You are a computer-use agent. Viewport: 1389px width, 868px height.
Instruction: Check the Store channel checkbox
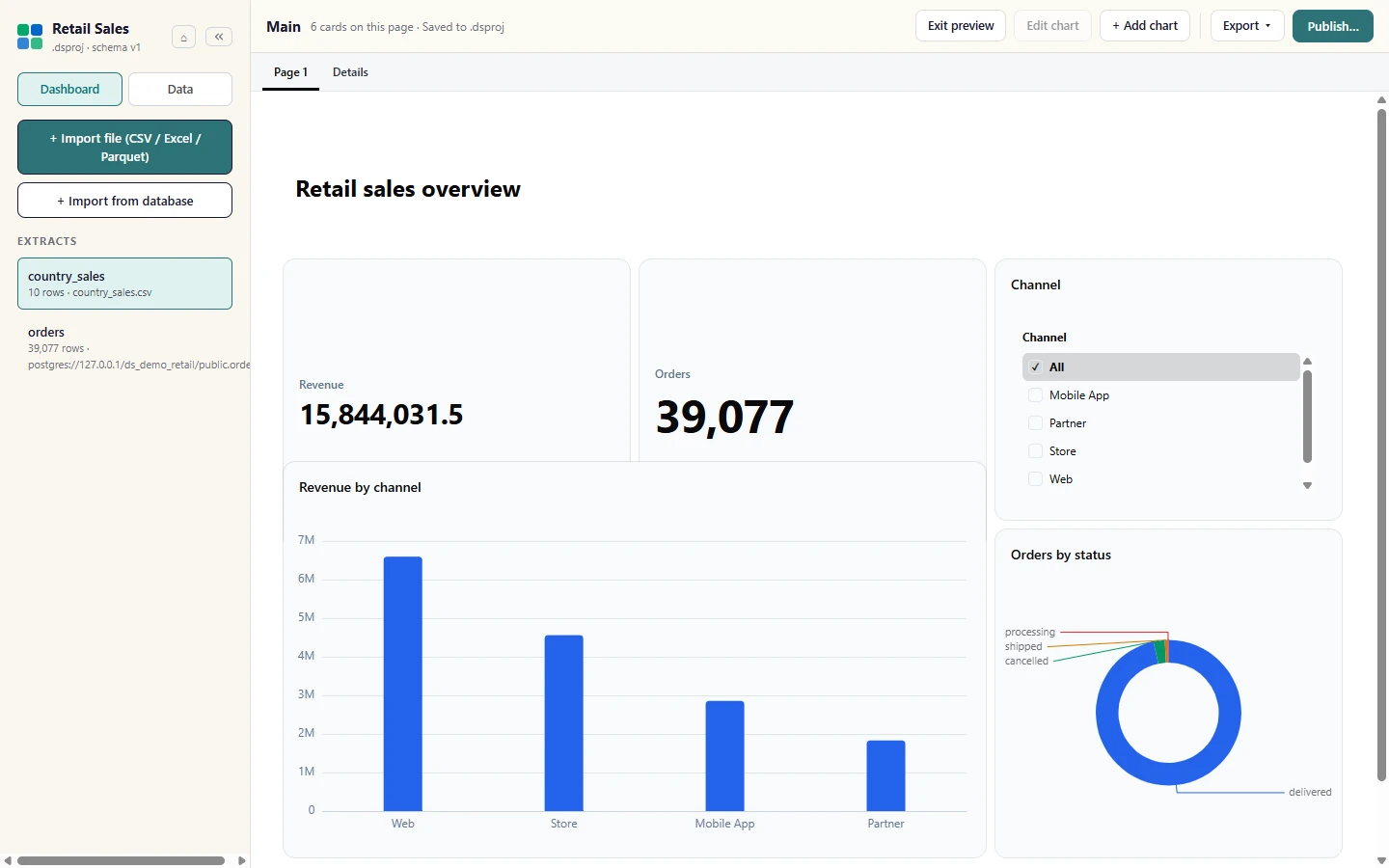point(1035,451)
